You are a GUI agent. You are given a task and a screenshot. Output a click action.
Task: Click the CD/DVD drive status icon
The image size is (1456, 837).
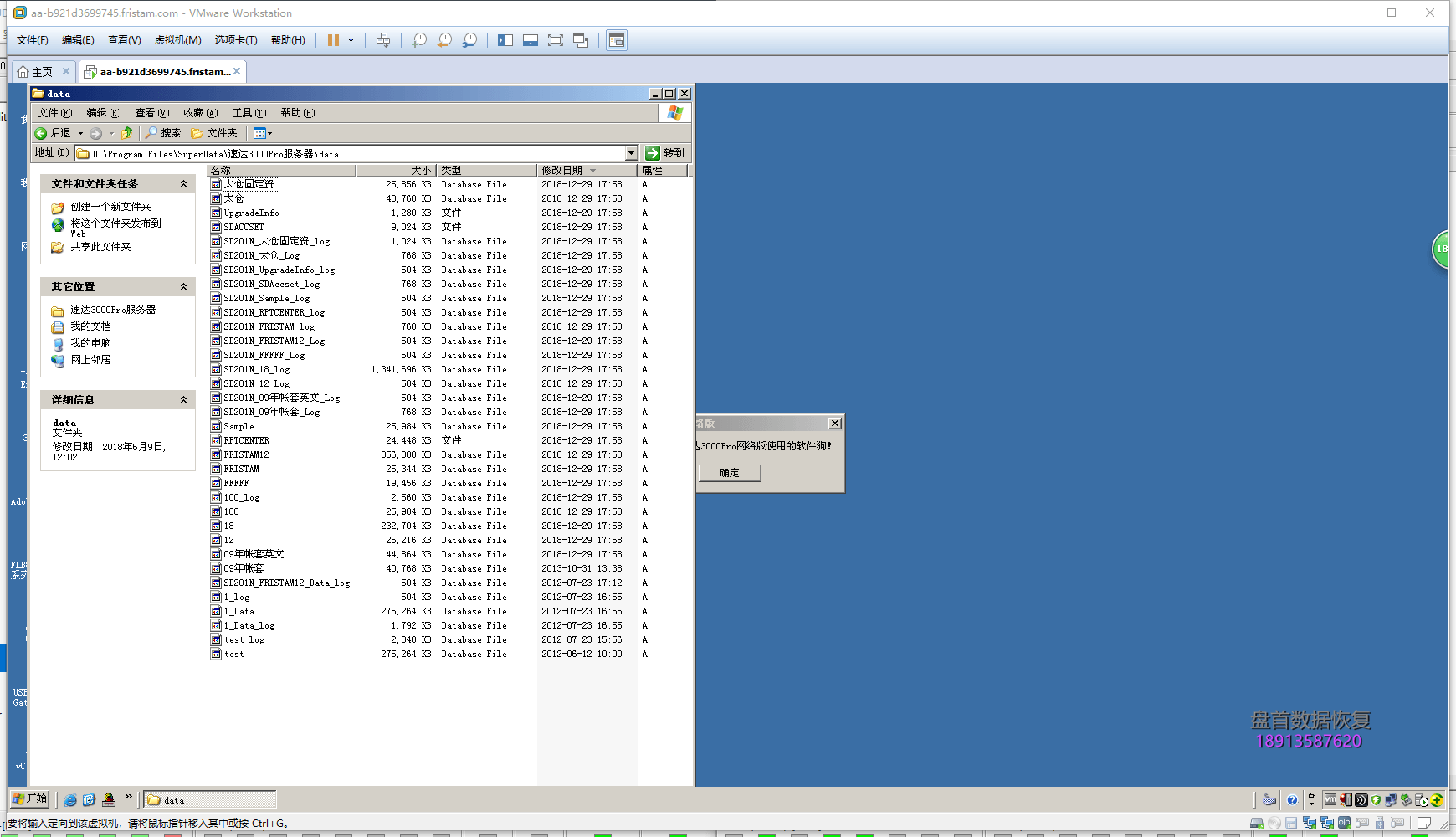(1274, 824)
